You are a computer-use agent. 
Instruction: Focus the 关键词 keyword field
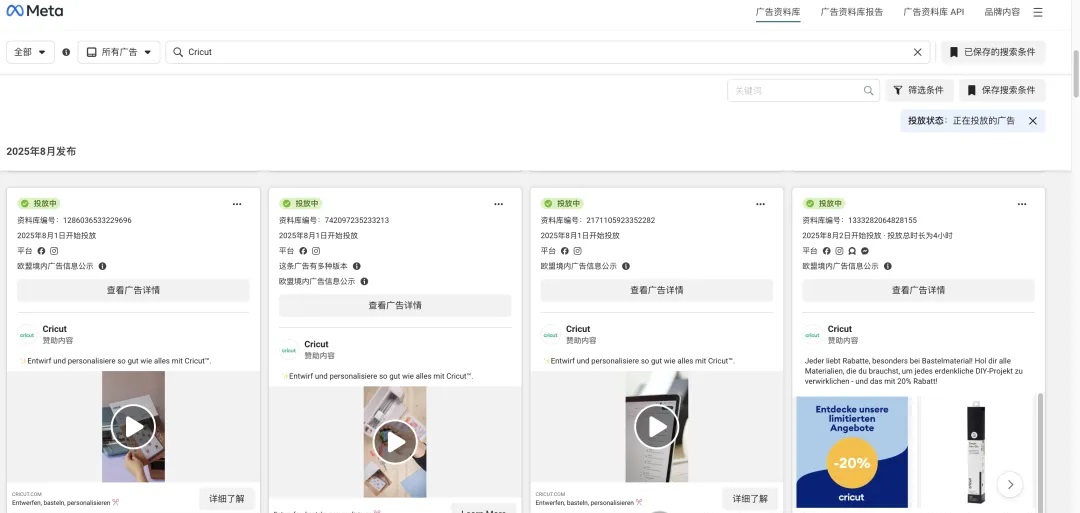[803, 90]
